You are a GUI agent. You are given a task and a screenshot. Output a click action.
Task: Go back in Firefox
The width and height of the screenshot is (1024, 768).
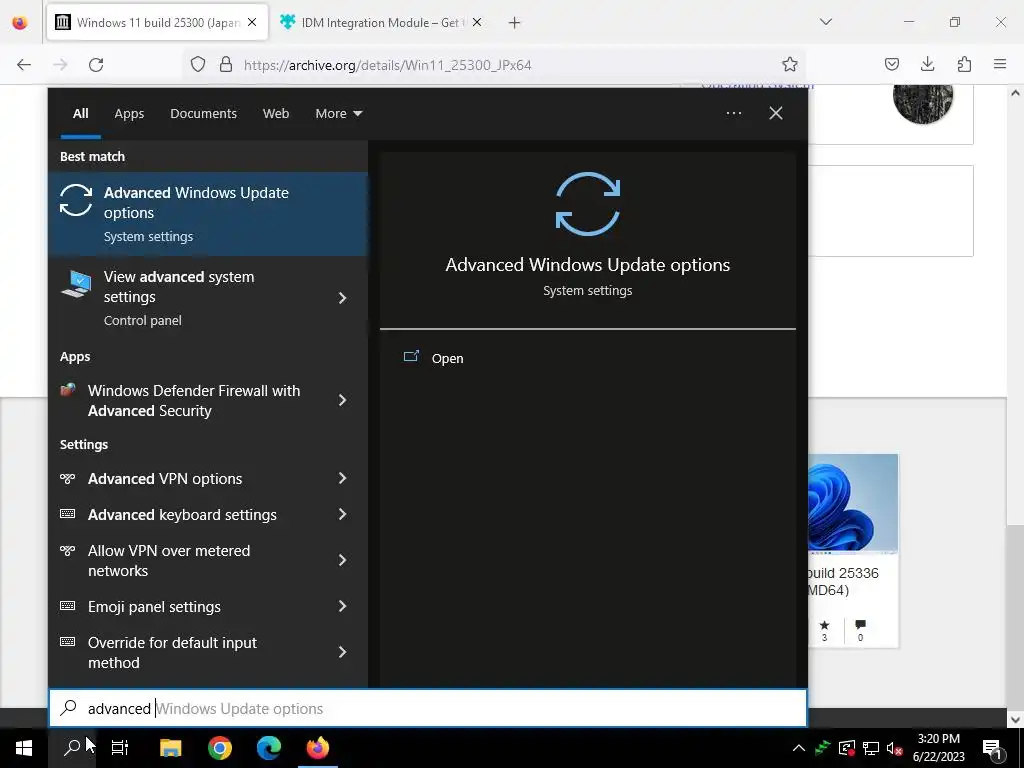point(24,65)
